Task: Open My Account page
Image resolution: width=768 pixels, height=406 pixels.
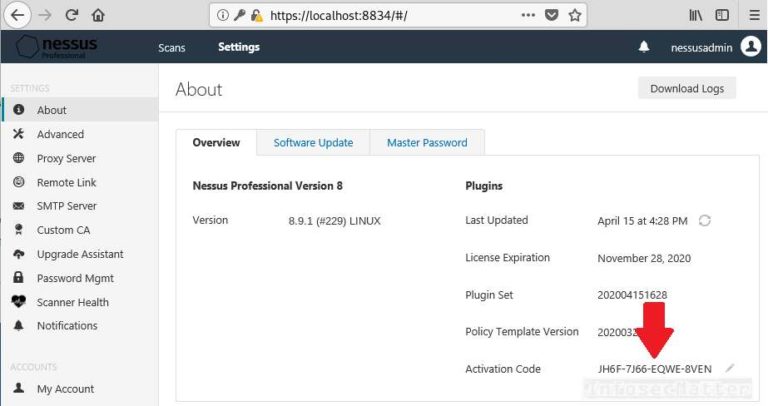Action: coord(65,389)
